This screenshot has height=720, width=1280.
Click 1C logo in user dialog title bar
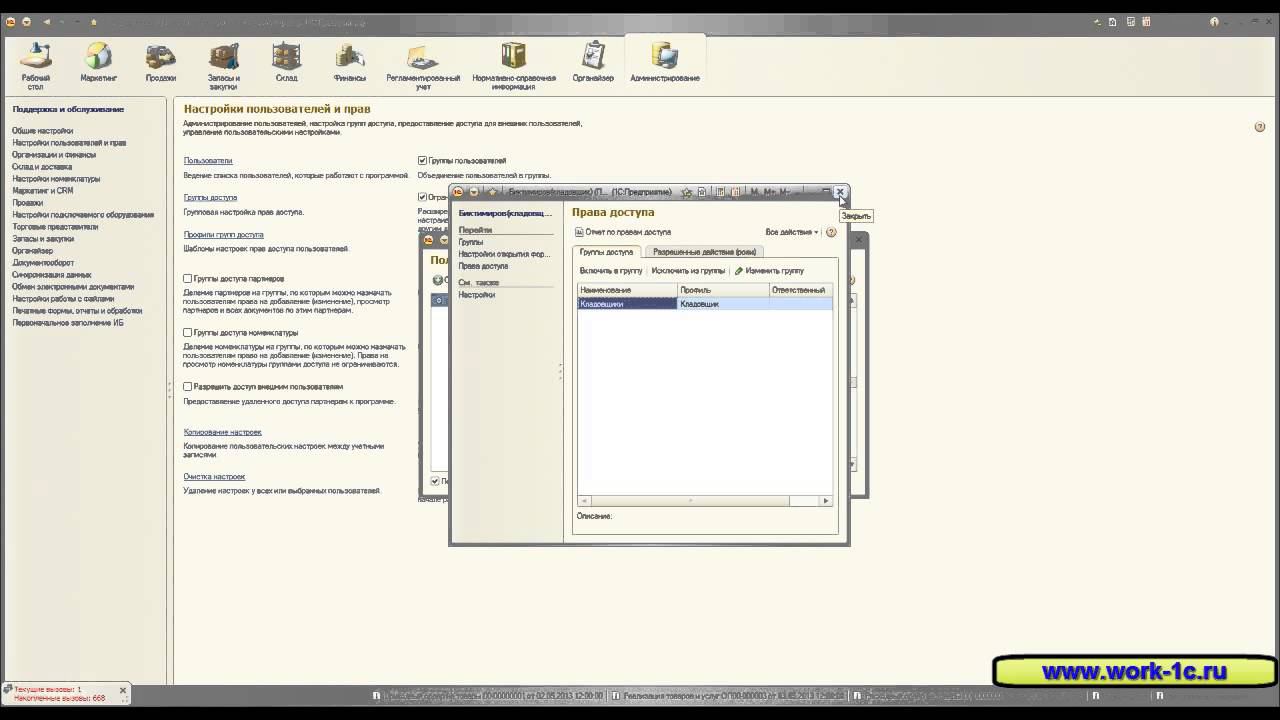pyautogui.click(x=458, y=192)
